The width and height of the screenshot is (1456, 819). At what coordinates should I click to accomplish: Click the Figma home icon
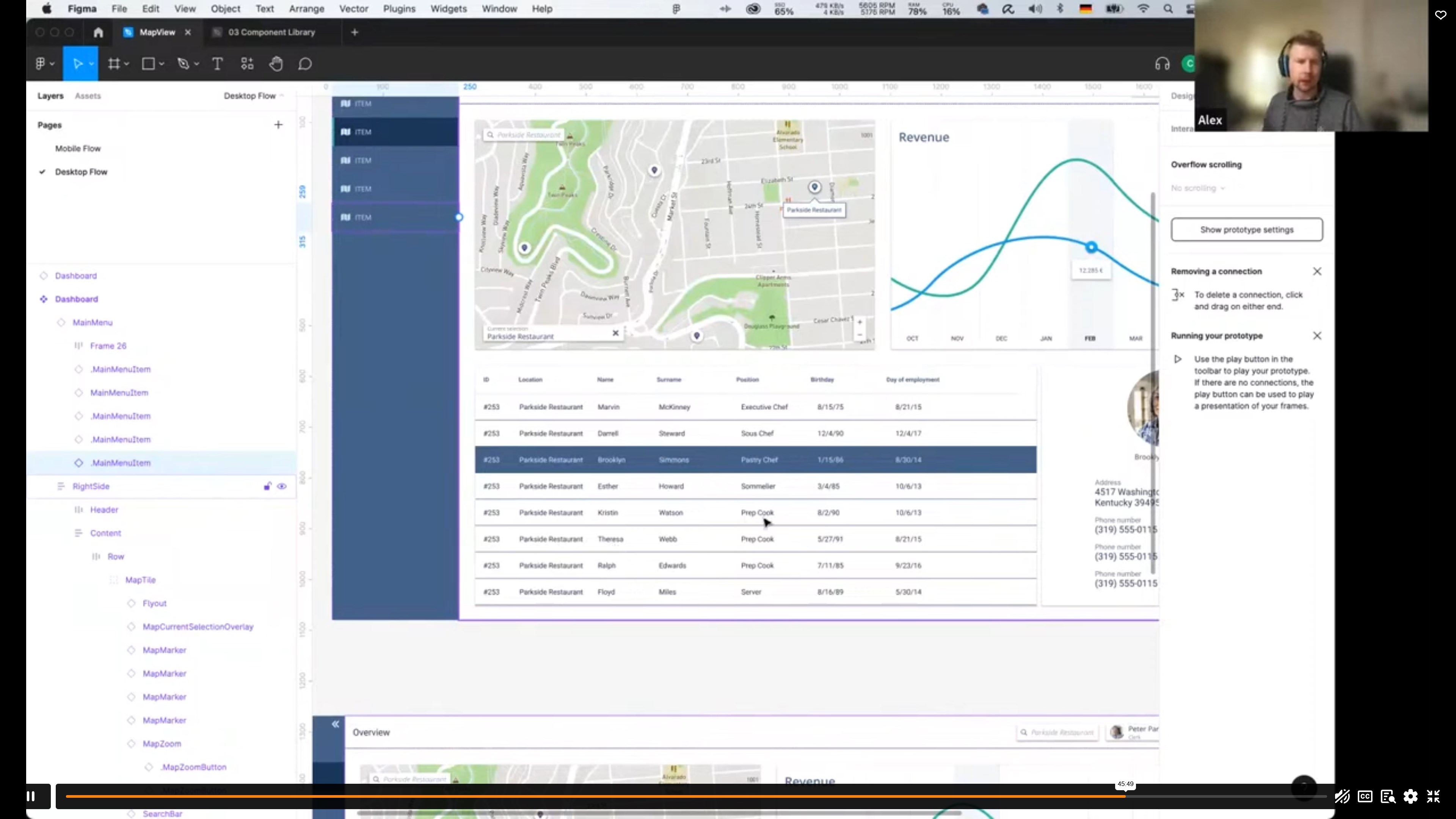pos(98,32)
